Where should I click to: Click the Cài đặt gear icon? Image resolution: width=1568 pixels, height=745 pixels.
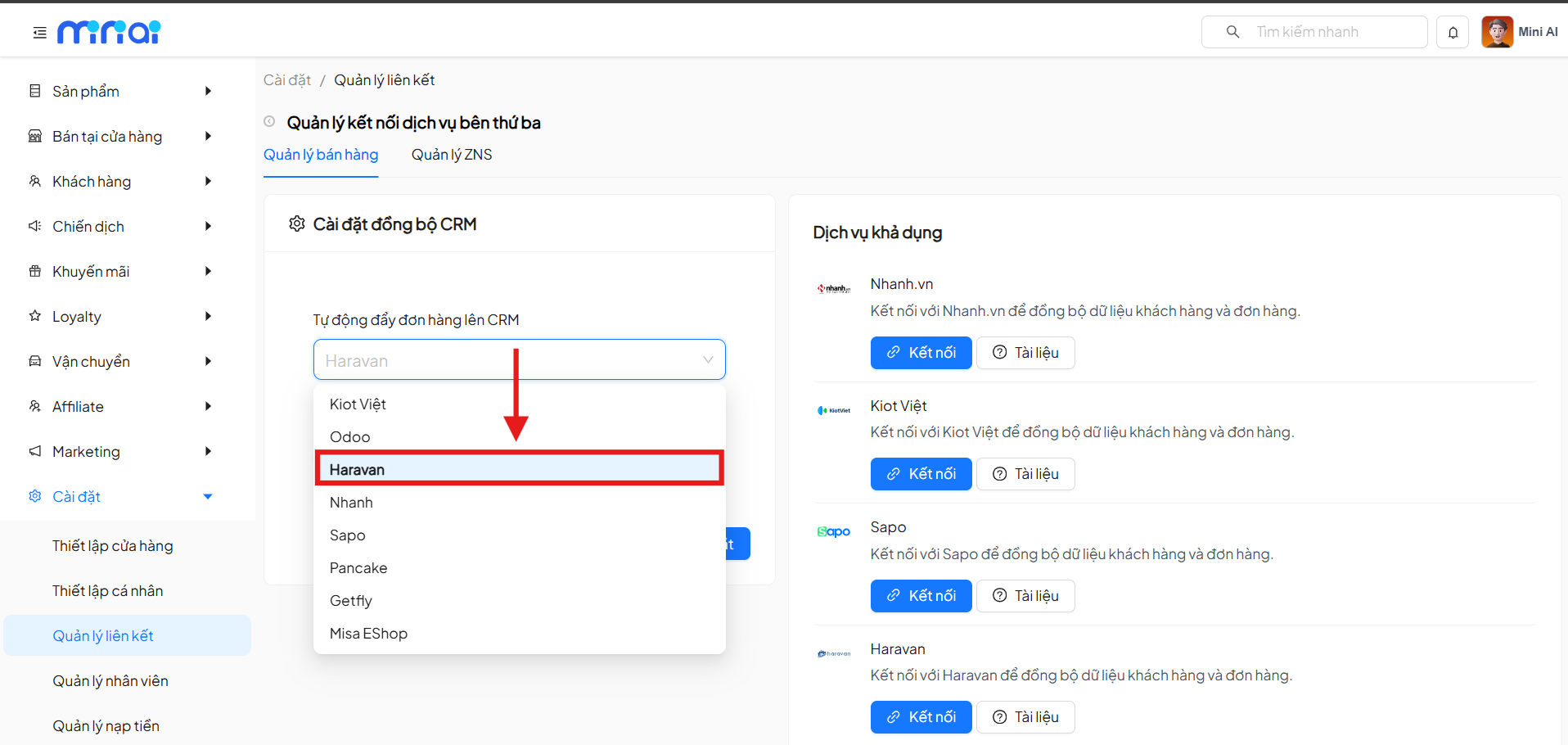click(34, 496)
